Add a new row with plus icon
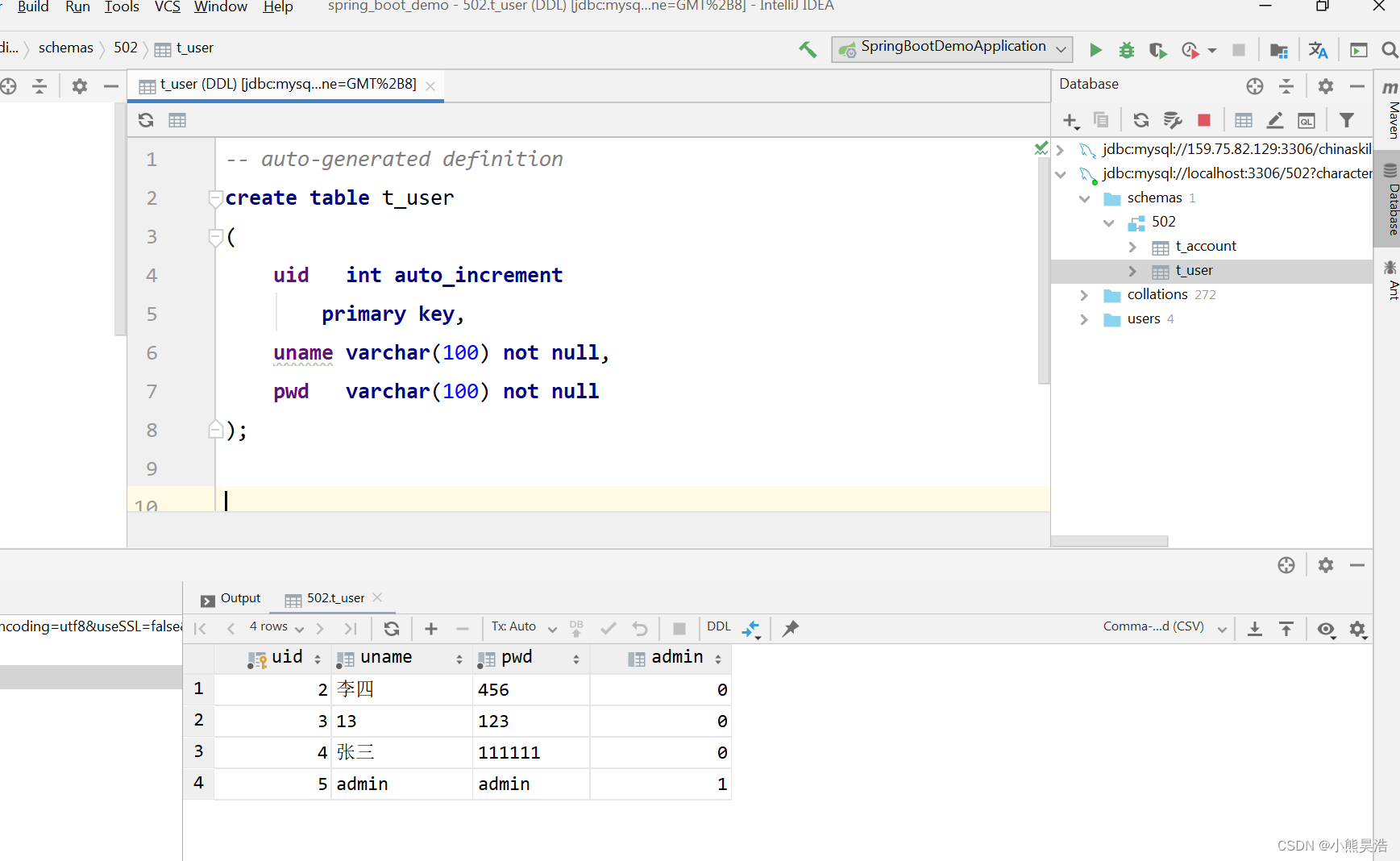This screenshot has width=1400, height=861. [431, 628]
